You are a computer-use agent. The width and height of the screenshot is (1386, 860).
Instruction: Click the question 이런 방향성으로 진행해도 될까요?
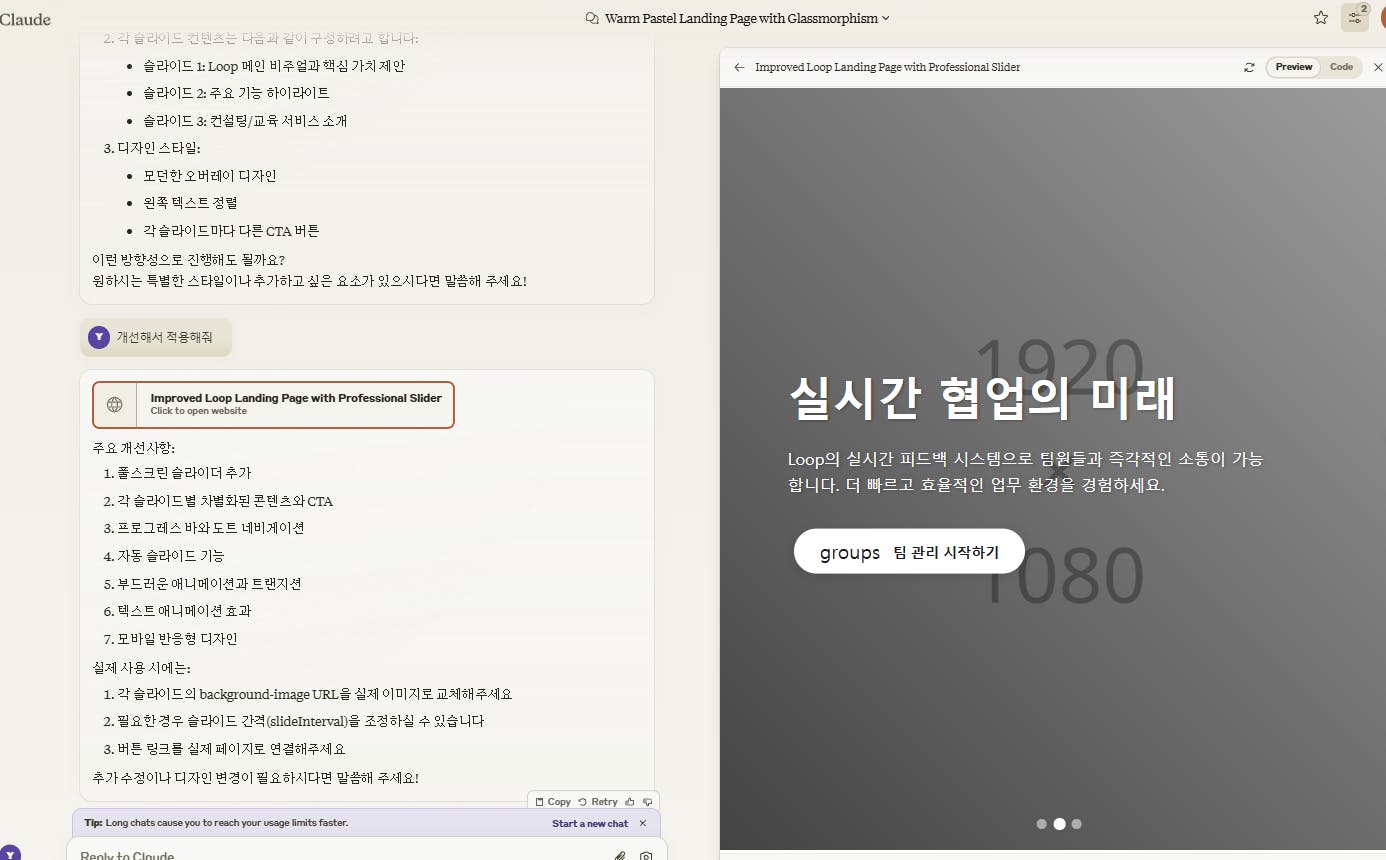coord(188,260)
